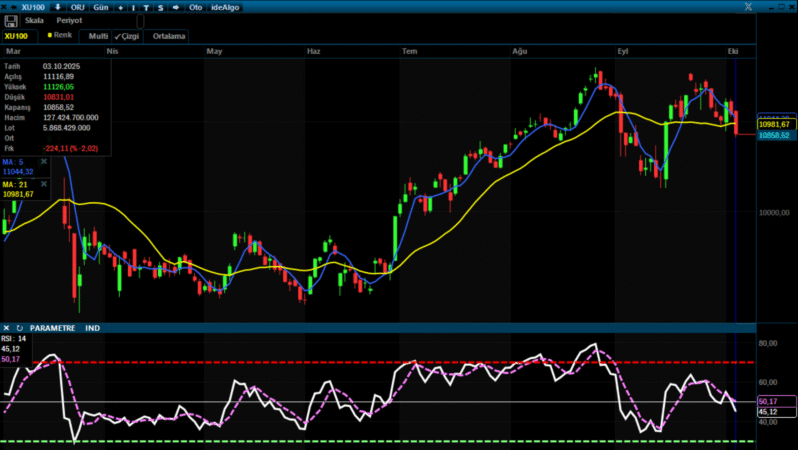Click the 'T' text toolbar button

click(x=147, y=6)
